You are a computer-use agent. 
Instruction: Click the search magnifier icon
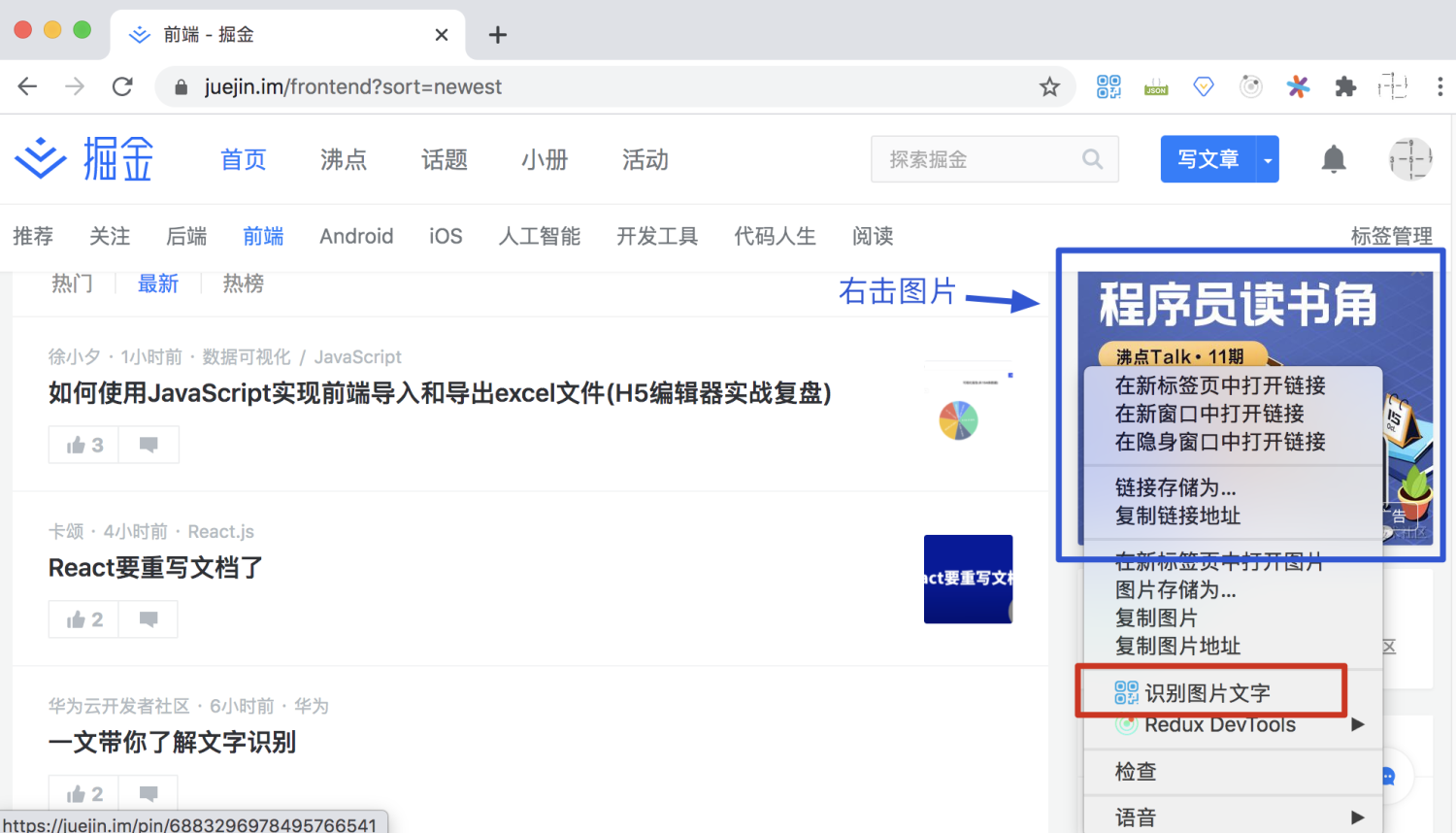1093,159
